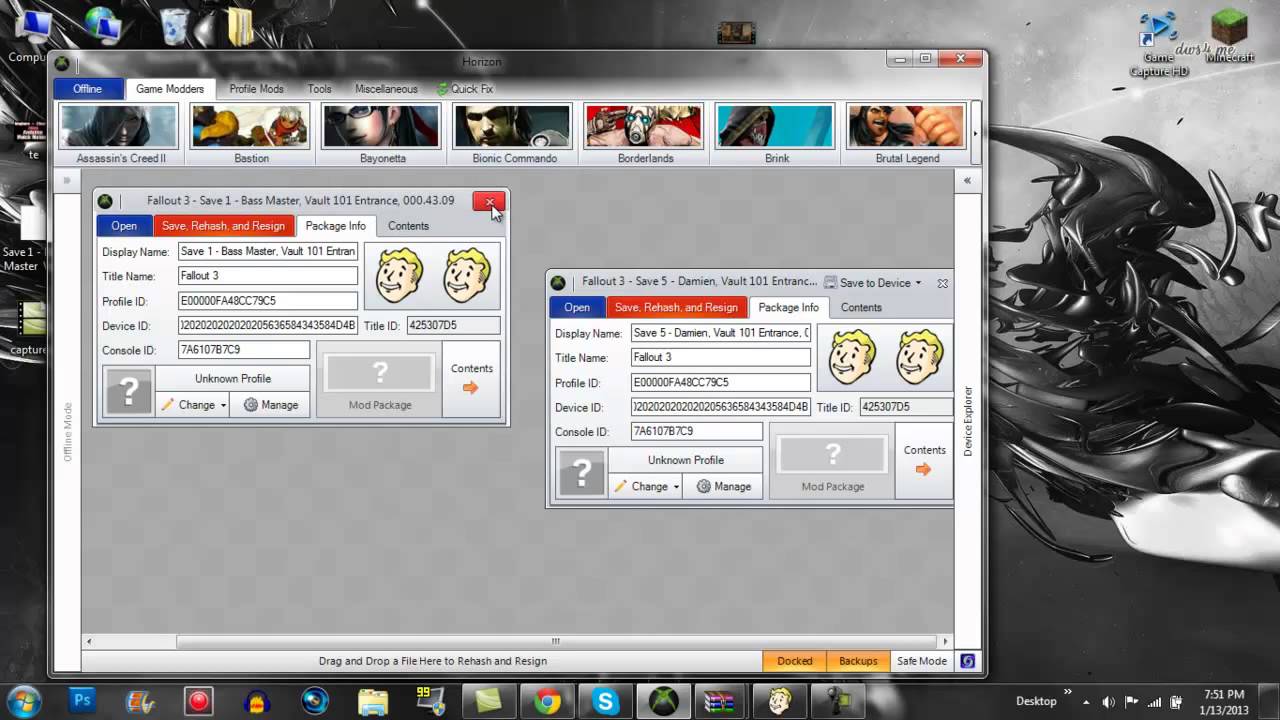Open the Bionic Commando game modder
The height and width of the screenshot is (720, 1280).
514,134
